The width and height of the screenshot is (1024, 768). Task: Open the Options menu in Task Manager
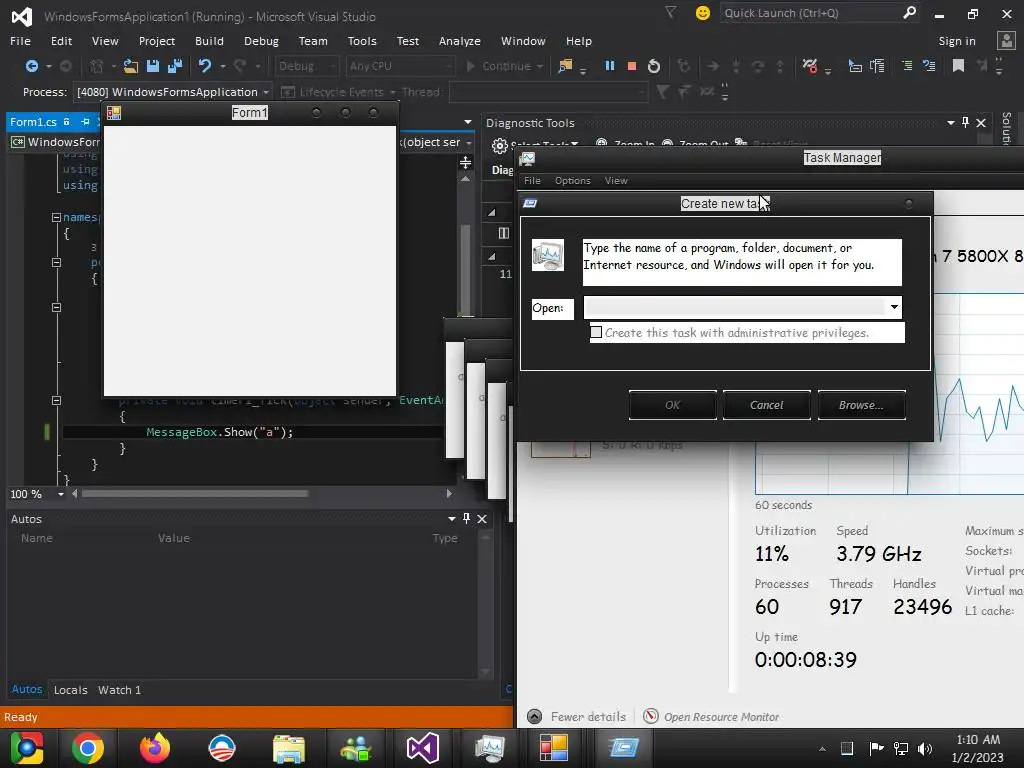point(573,181)
